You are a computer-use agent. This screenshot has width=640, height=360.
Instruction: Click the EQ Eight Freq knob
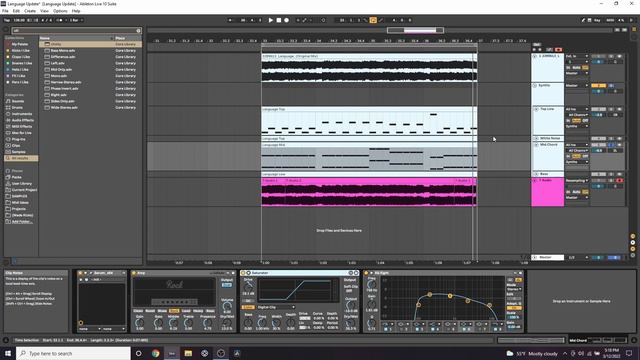point(371,284)
